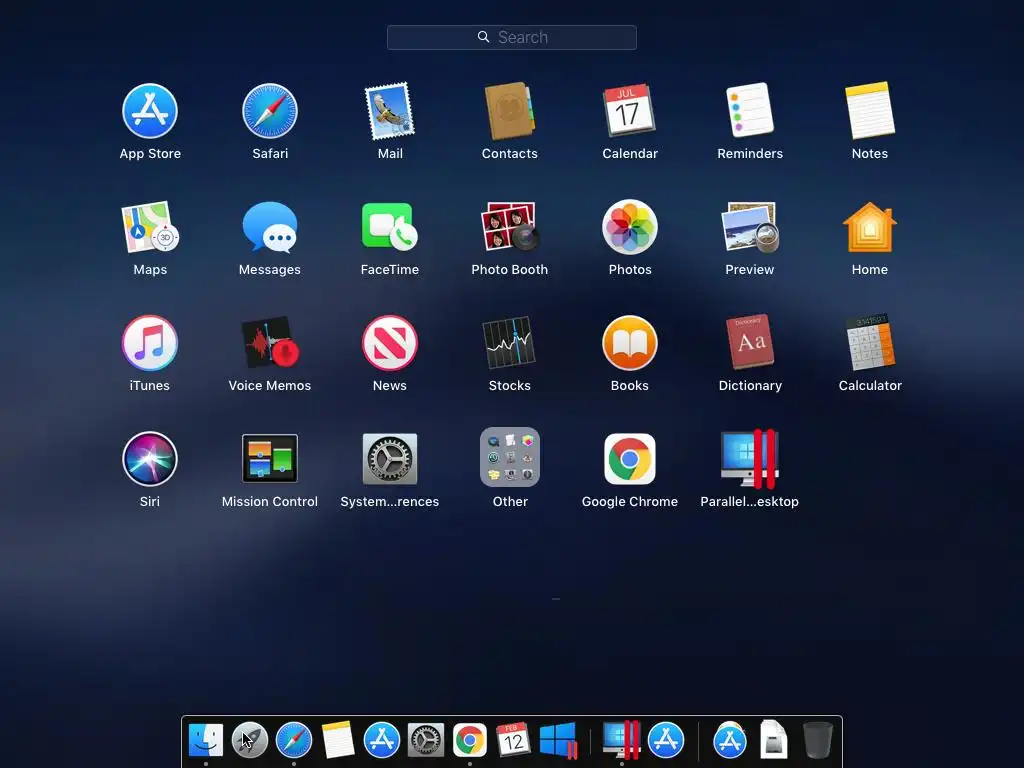Open the Windows virtual machine in Dock
This screenshot has height=768, width=1024.
click(558, 741)
